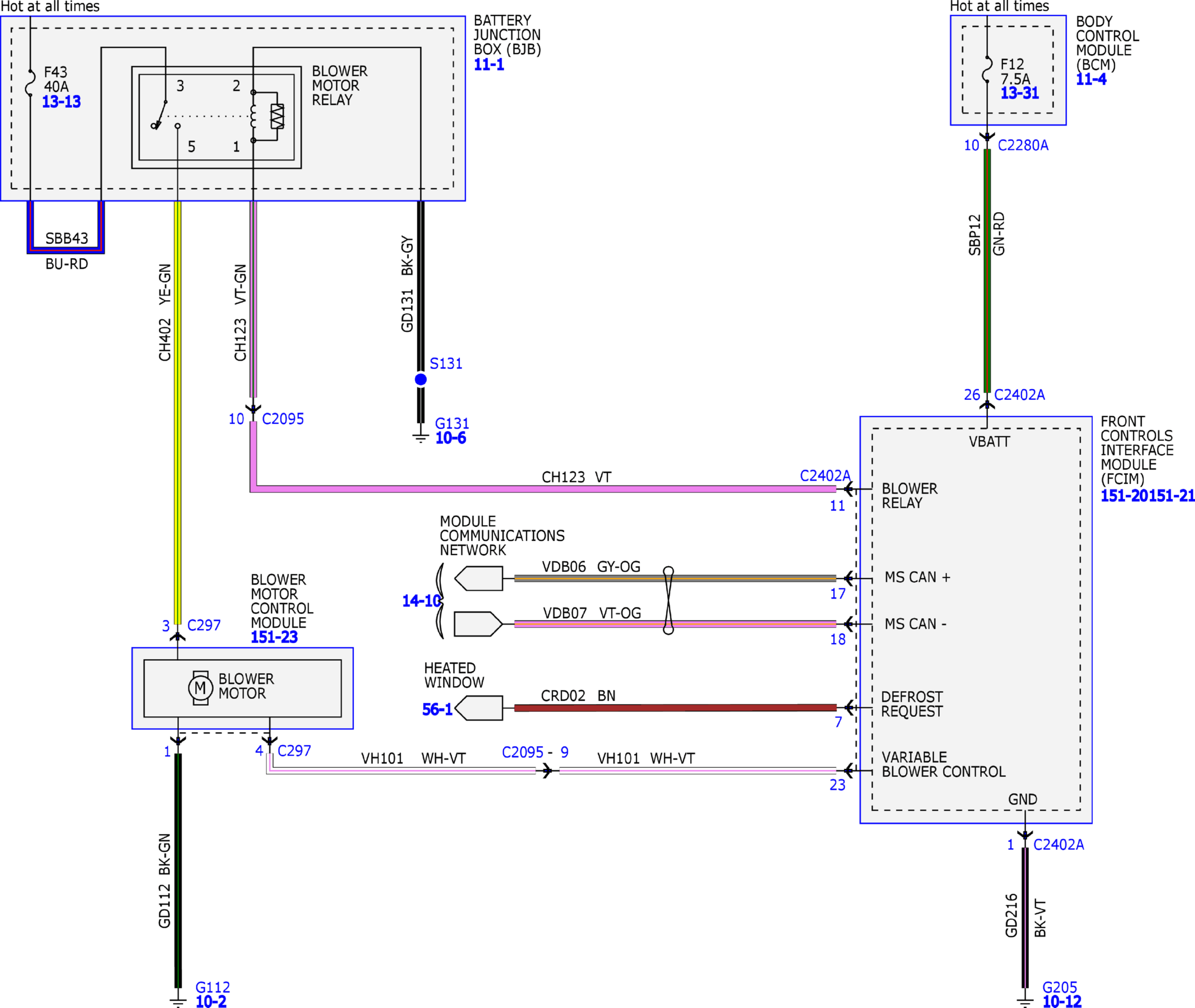Select the F12 7.5A fuse symbol

(x=987, y=70)
